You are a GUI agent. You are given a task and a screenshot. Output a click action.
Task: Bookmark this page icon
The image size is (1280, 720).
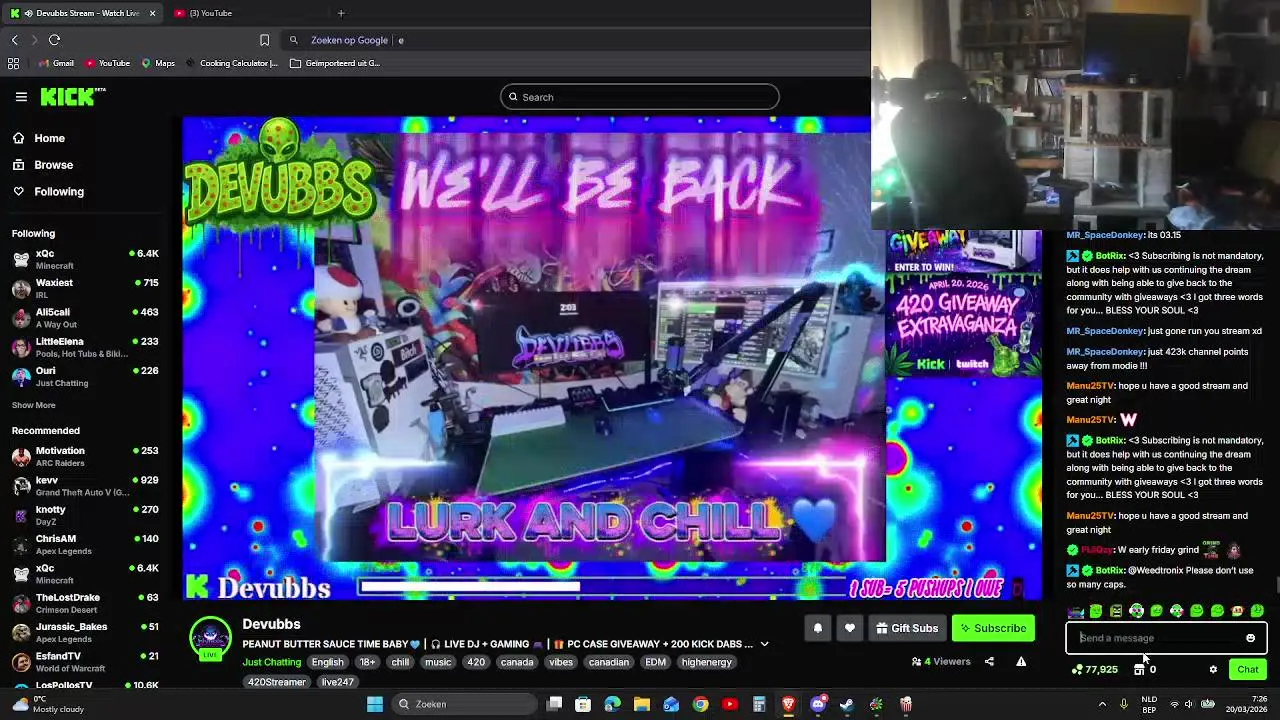(264, 40)
